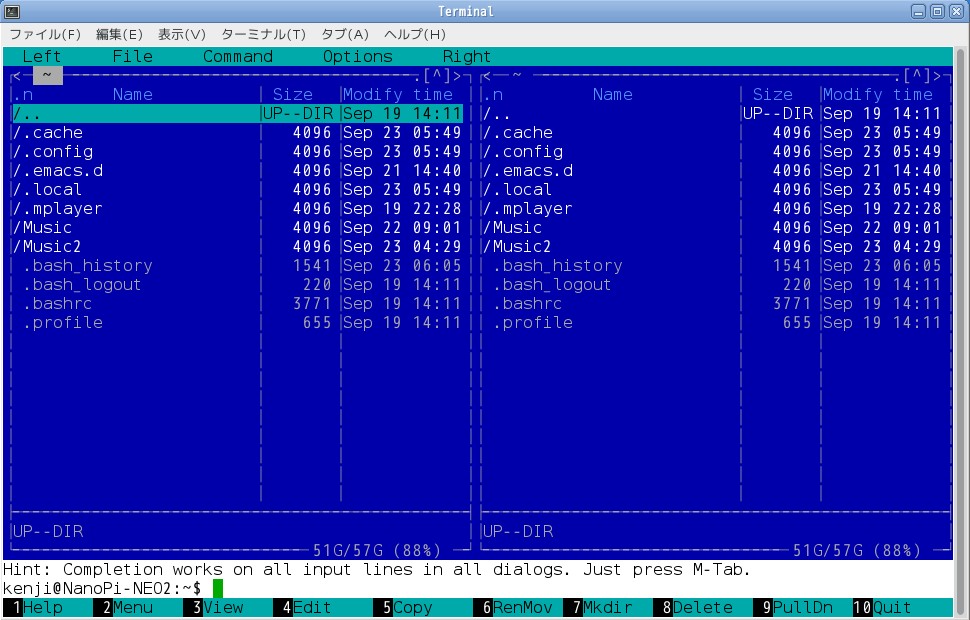Open the Command menu

pyautogui.click(x=237, y=57)
